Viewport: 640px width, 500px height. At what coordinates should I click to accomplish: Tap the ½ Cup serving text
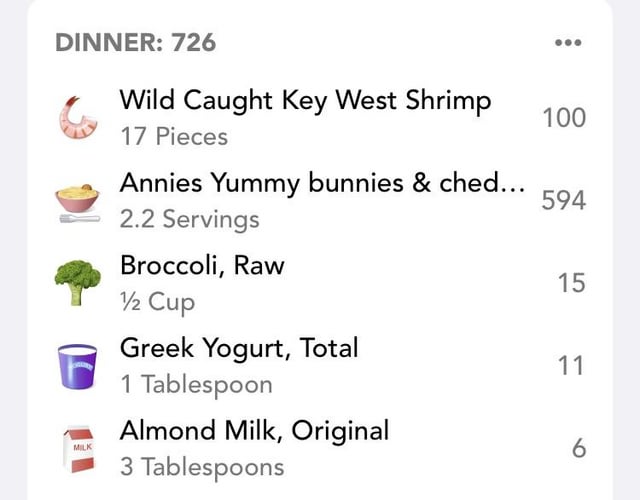pos(158,302)
